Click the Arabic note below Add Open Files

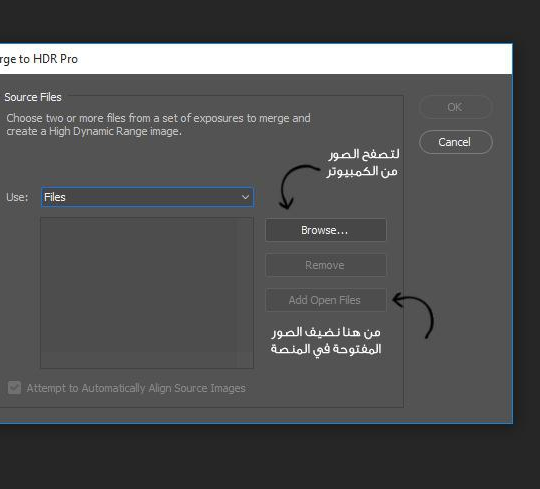pyautogui.click(x=326, y=341)
